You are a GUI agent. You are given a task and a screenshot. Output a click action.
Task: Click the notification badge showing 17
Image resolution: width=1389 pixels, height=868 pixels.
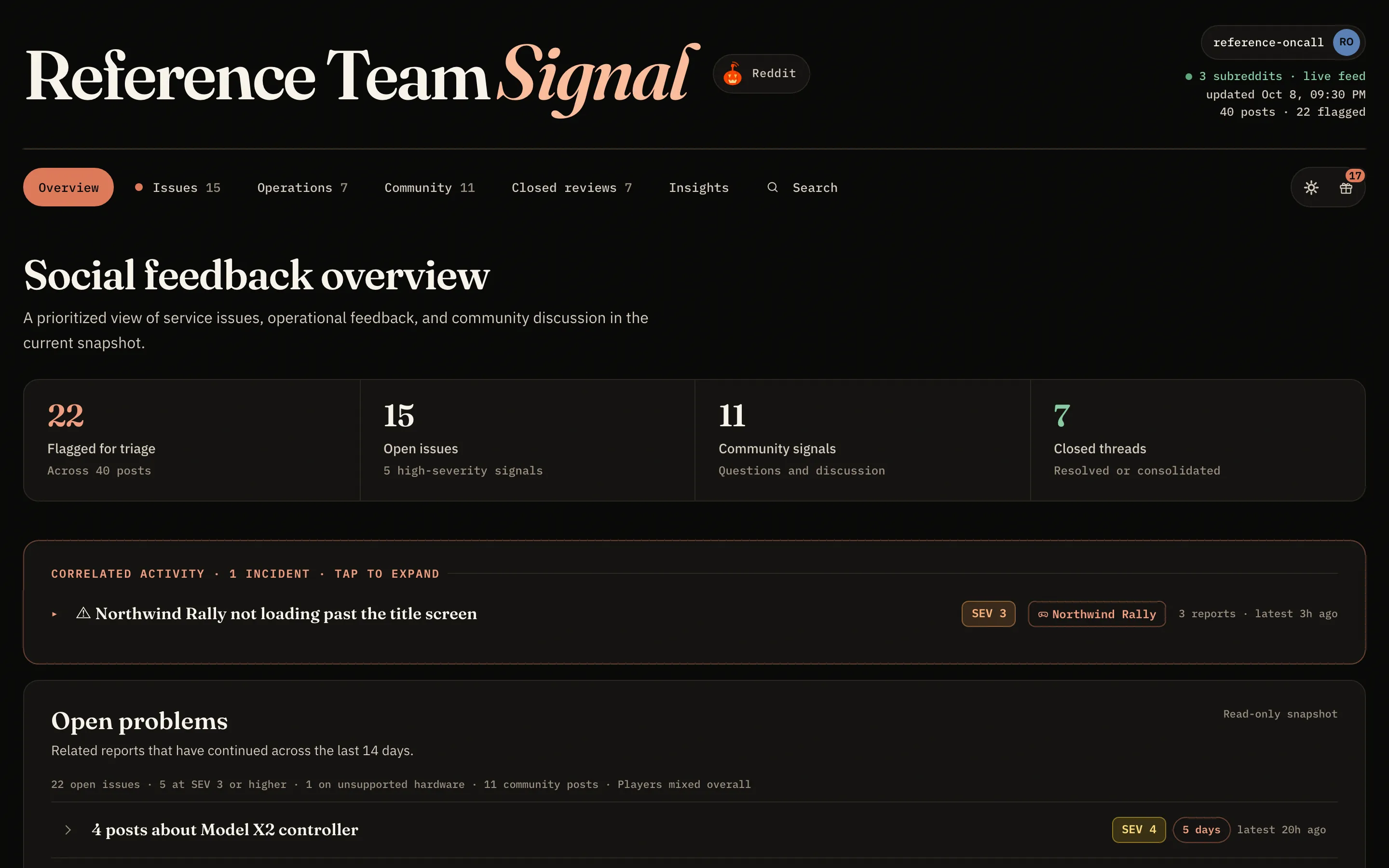click(1355, 176)
